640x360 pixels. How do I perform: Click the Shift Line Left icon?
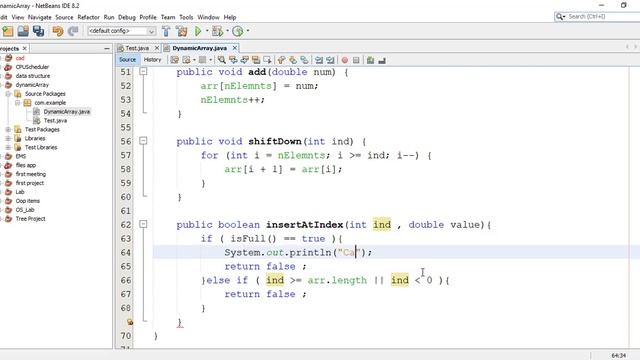pos(319,60)
